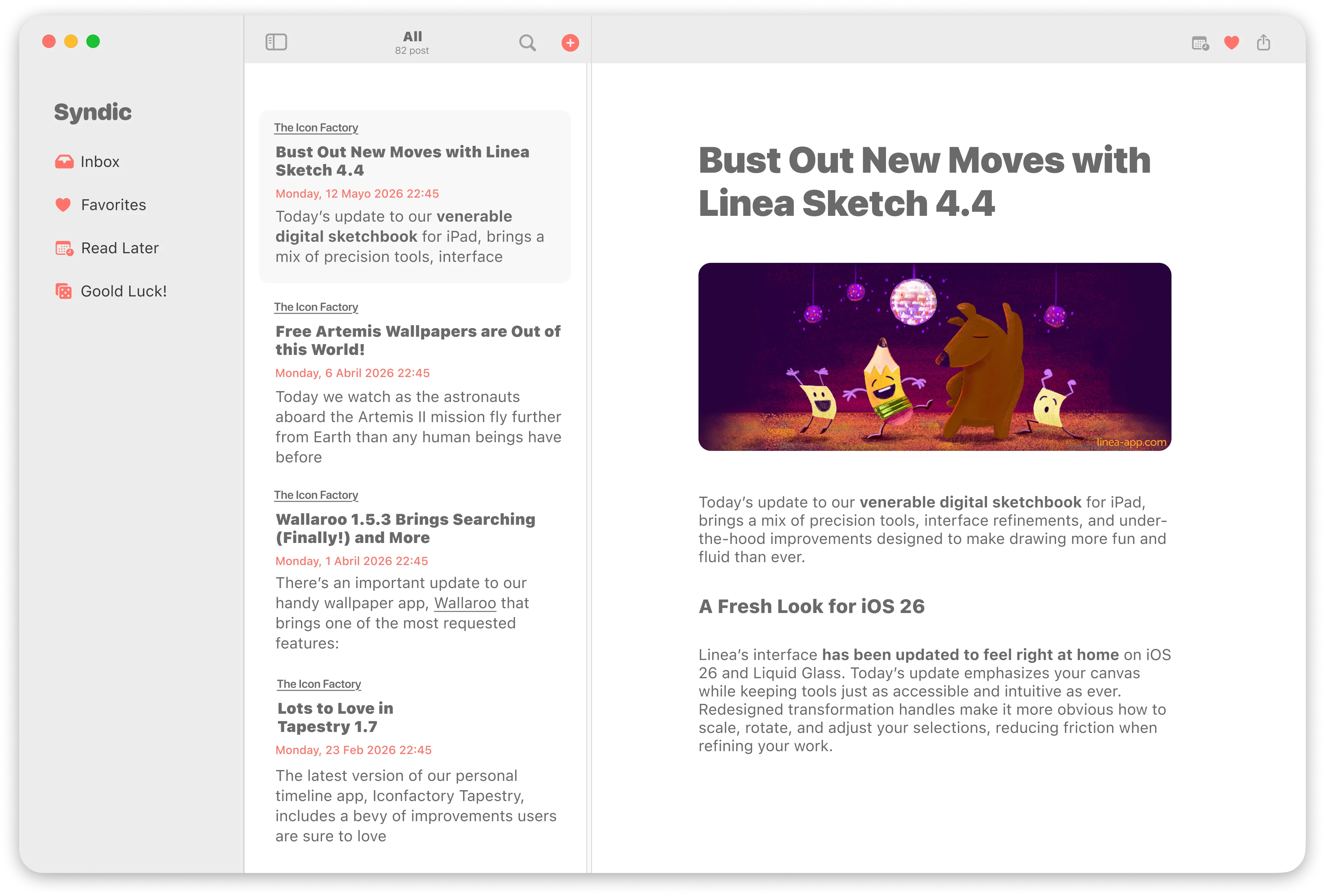Close the window with red button
The width and height of the screenshot is (1325, 896).
(x=49, y=42)
